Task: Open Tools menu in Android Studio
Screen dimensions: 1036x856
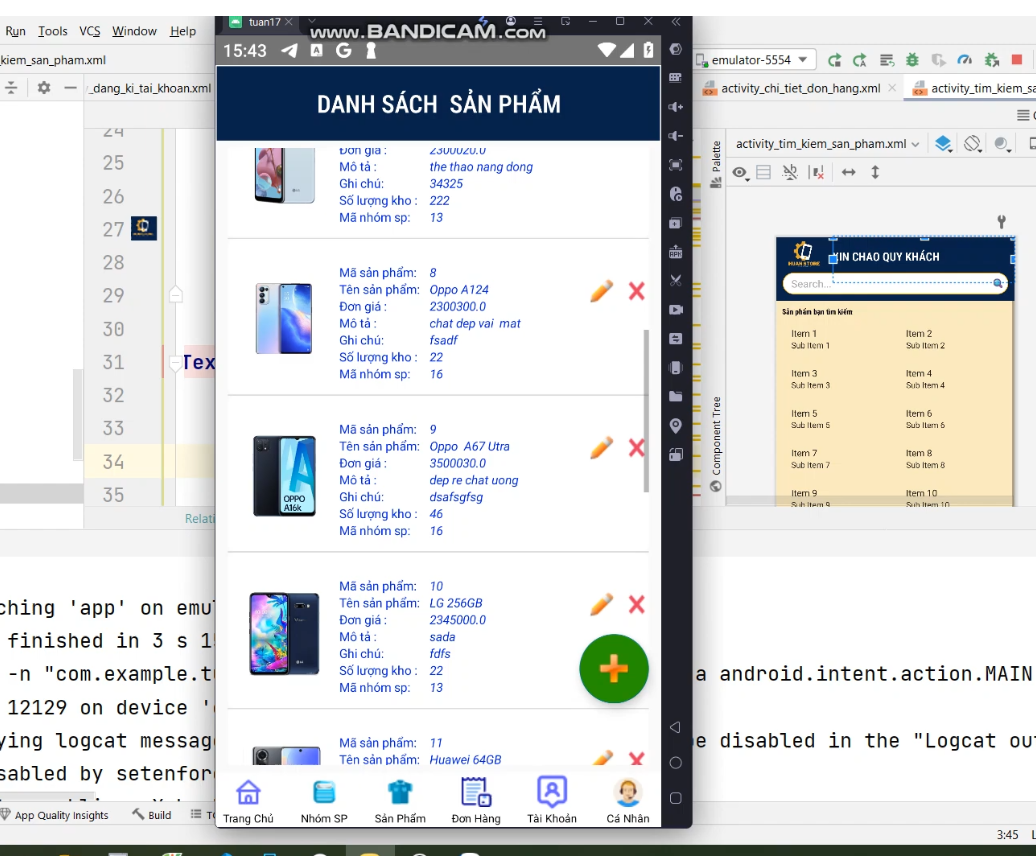Action: pyautogui.click(x=52, y=31)
